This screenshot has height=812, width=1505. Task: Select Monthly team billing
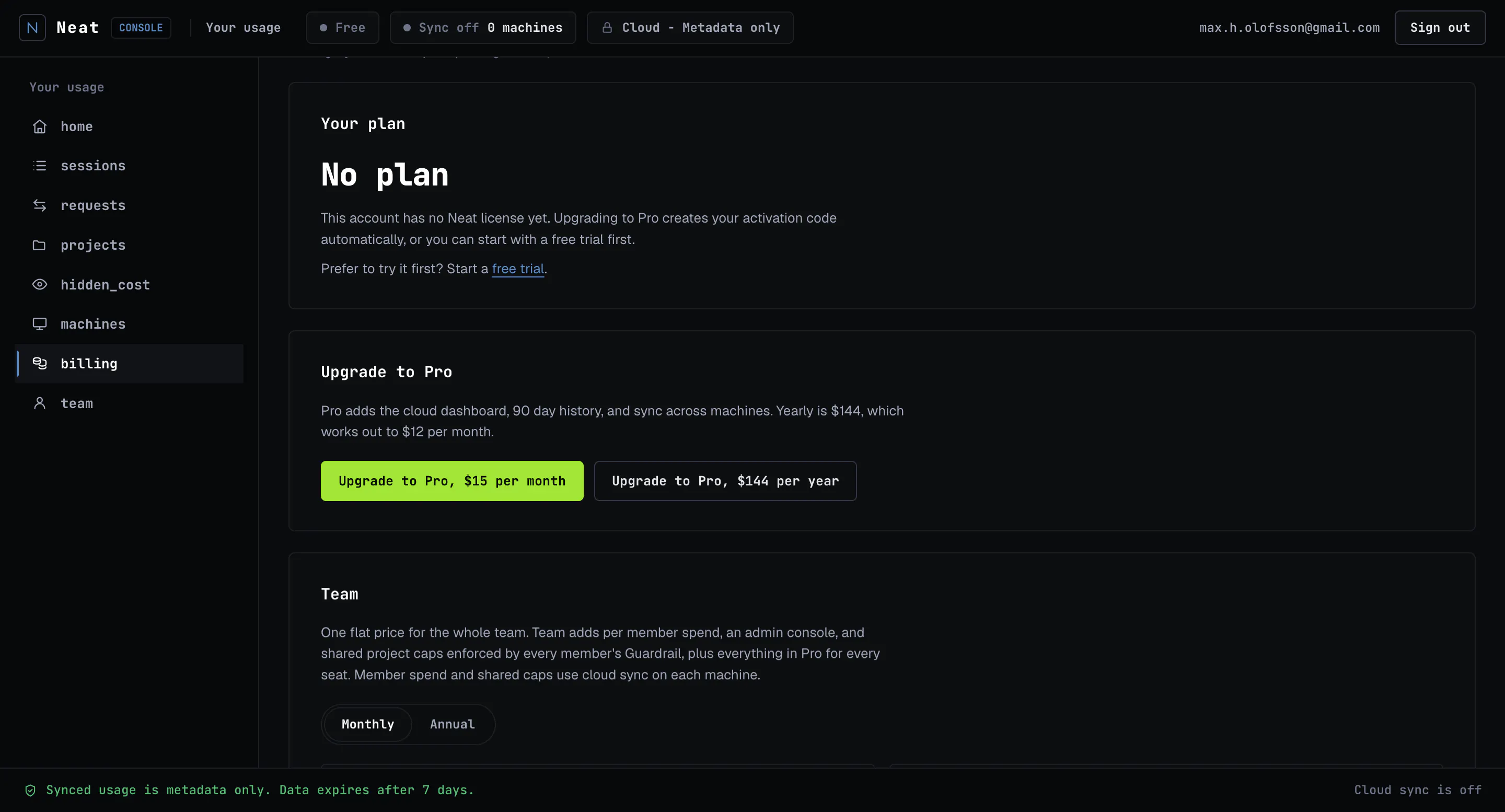pos(367,724)
